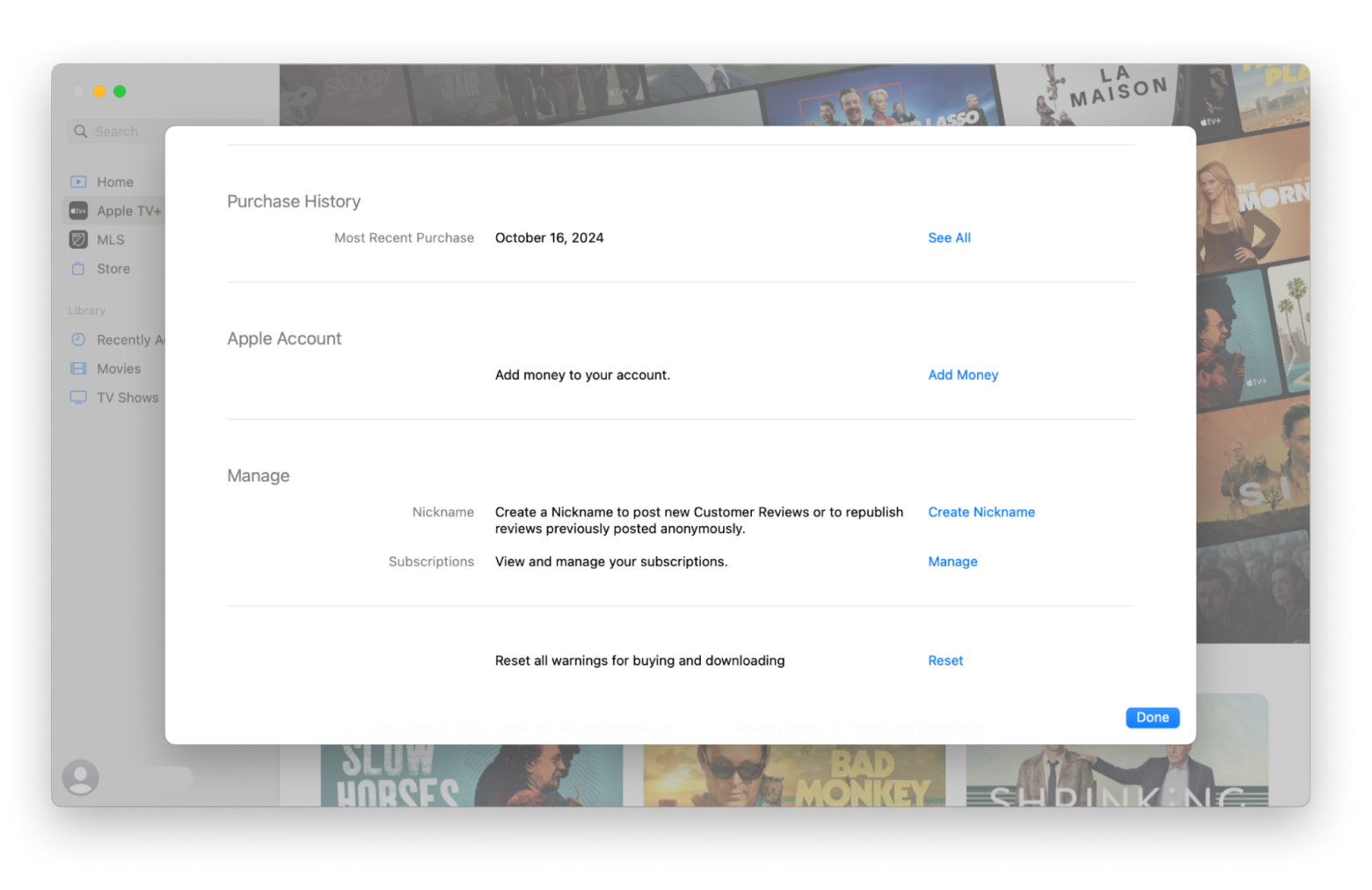Click the MLS shield icon in sidebar
Screen dimensions: 1372x890
78,240
